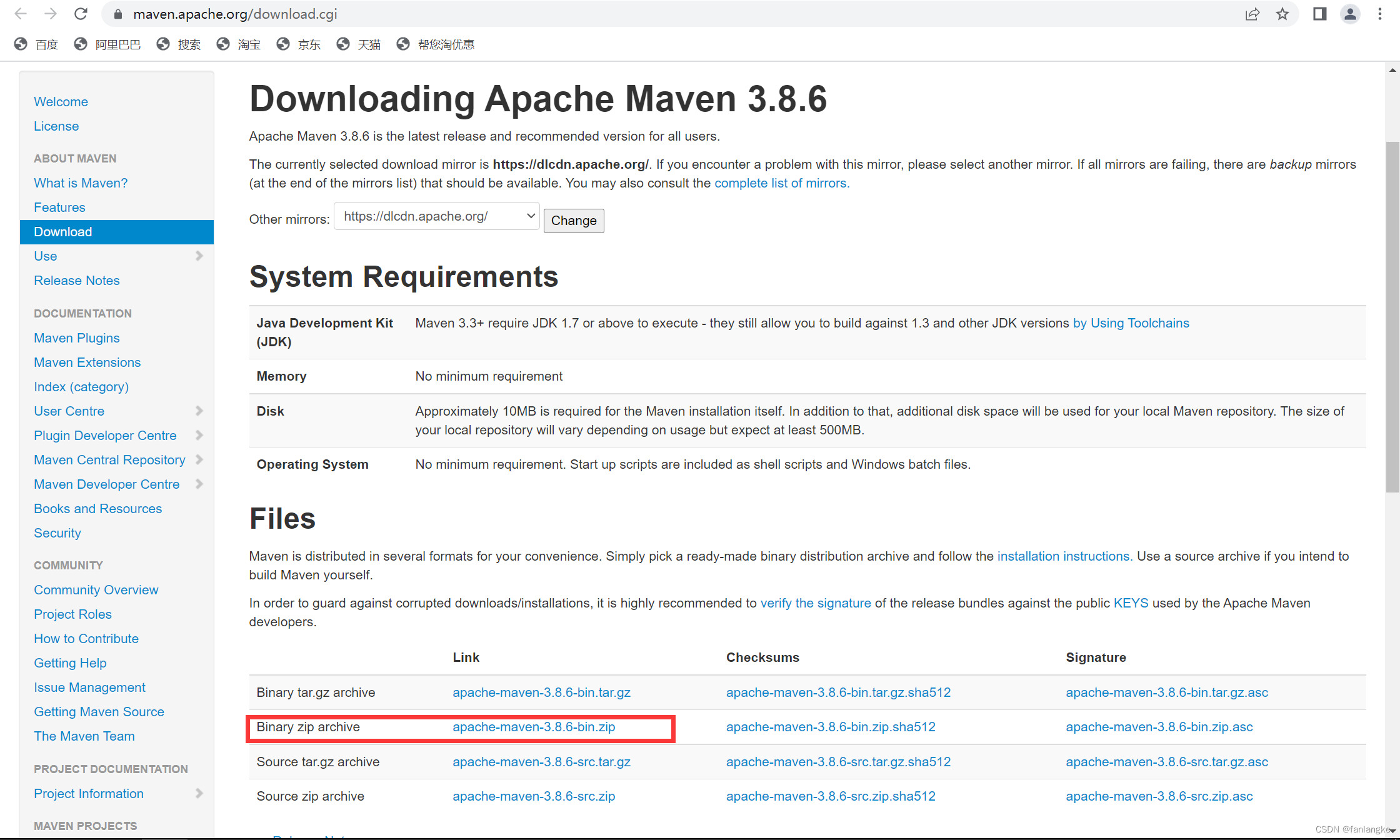Open the 搜索 bookmark
Screen dimensions: 1400x840
tap(179, 44)
